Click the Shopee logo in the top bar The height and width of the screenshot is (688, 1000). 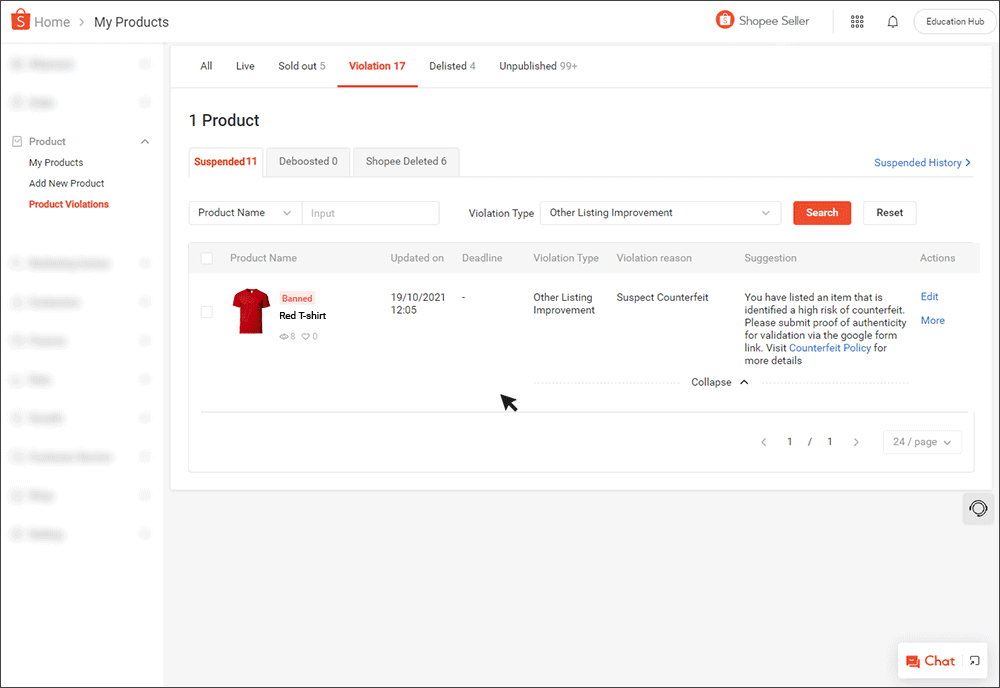click(18, 20)
